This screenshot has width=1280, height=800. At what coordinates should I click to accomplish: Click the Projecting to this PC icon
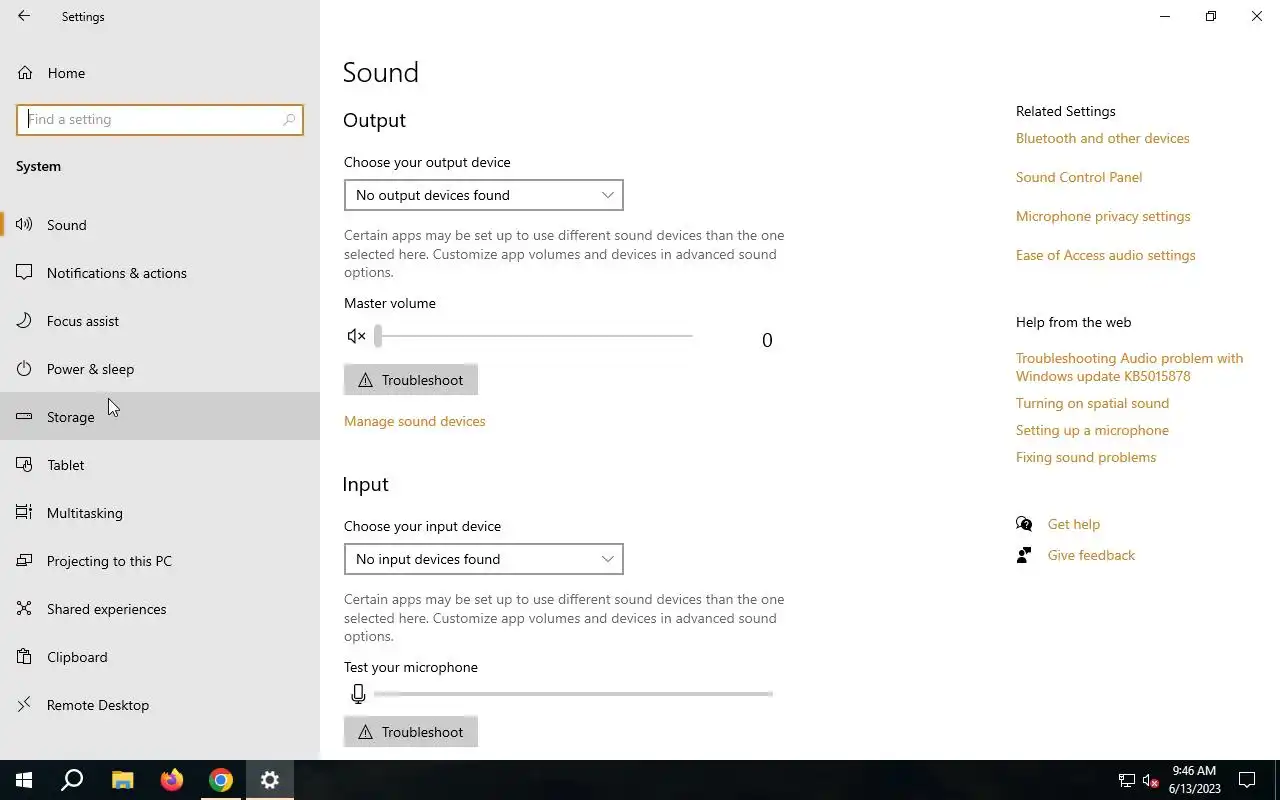coord(24,561)
